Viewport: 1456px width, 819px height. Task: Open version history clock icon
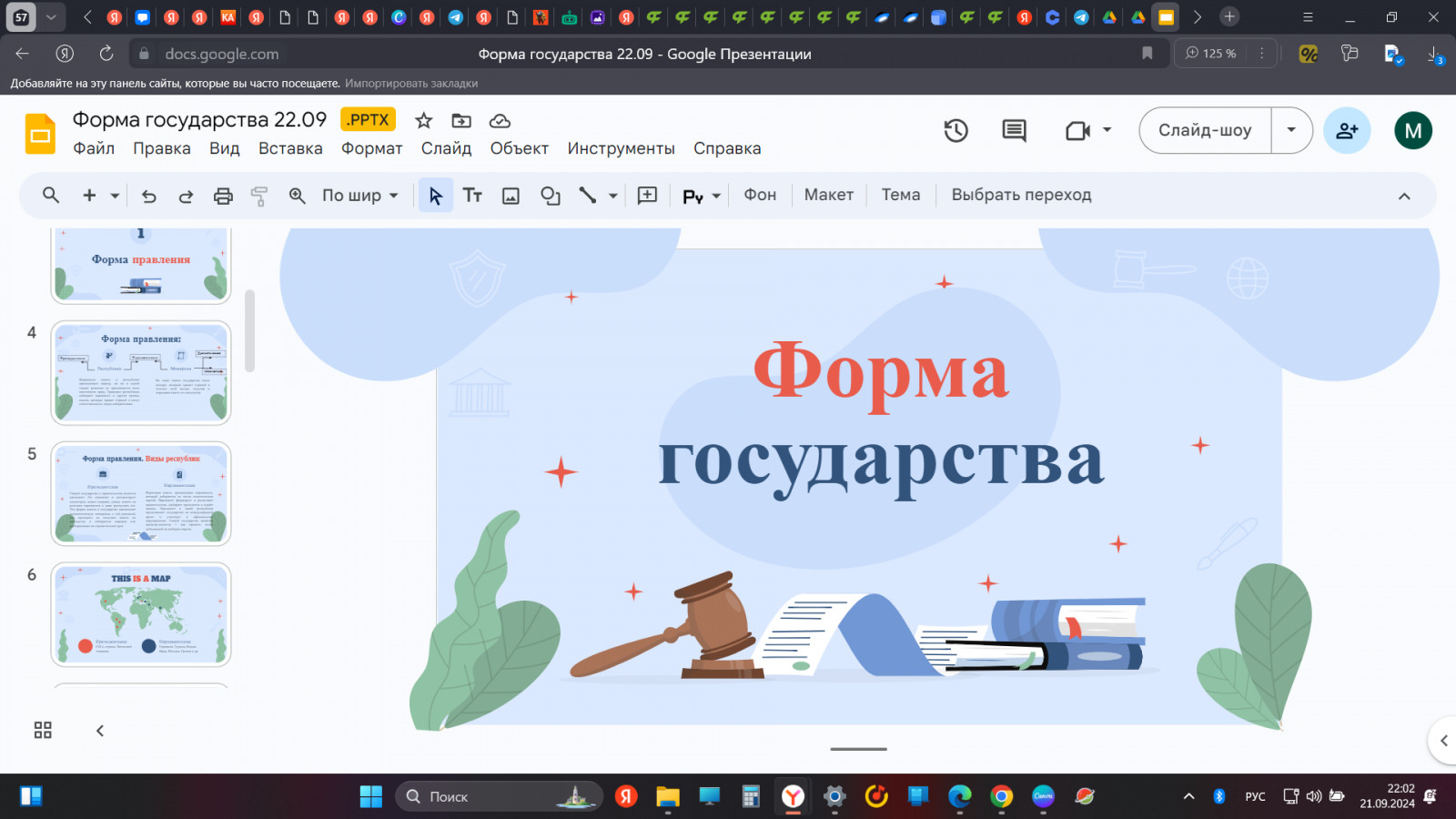click(x=955, y=130)
